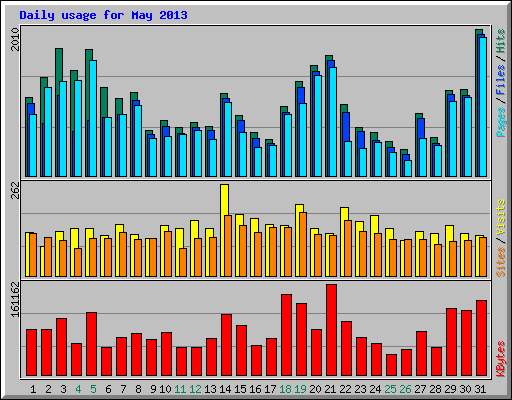Click the tallest red KBytes bar for day 21

tap(331, 330)
